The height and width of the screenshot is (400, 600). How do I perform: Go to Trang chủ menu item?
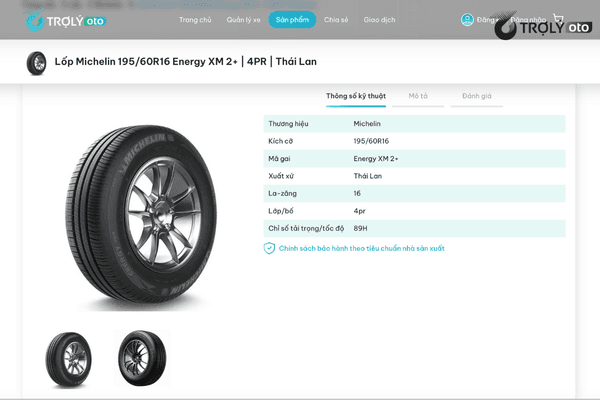(195, 20)
